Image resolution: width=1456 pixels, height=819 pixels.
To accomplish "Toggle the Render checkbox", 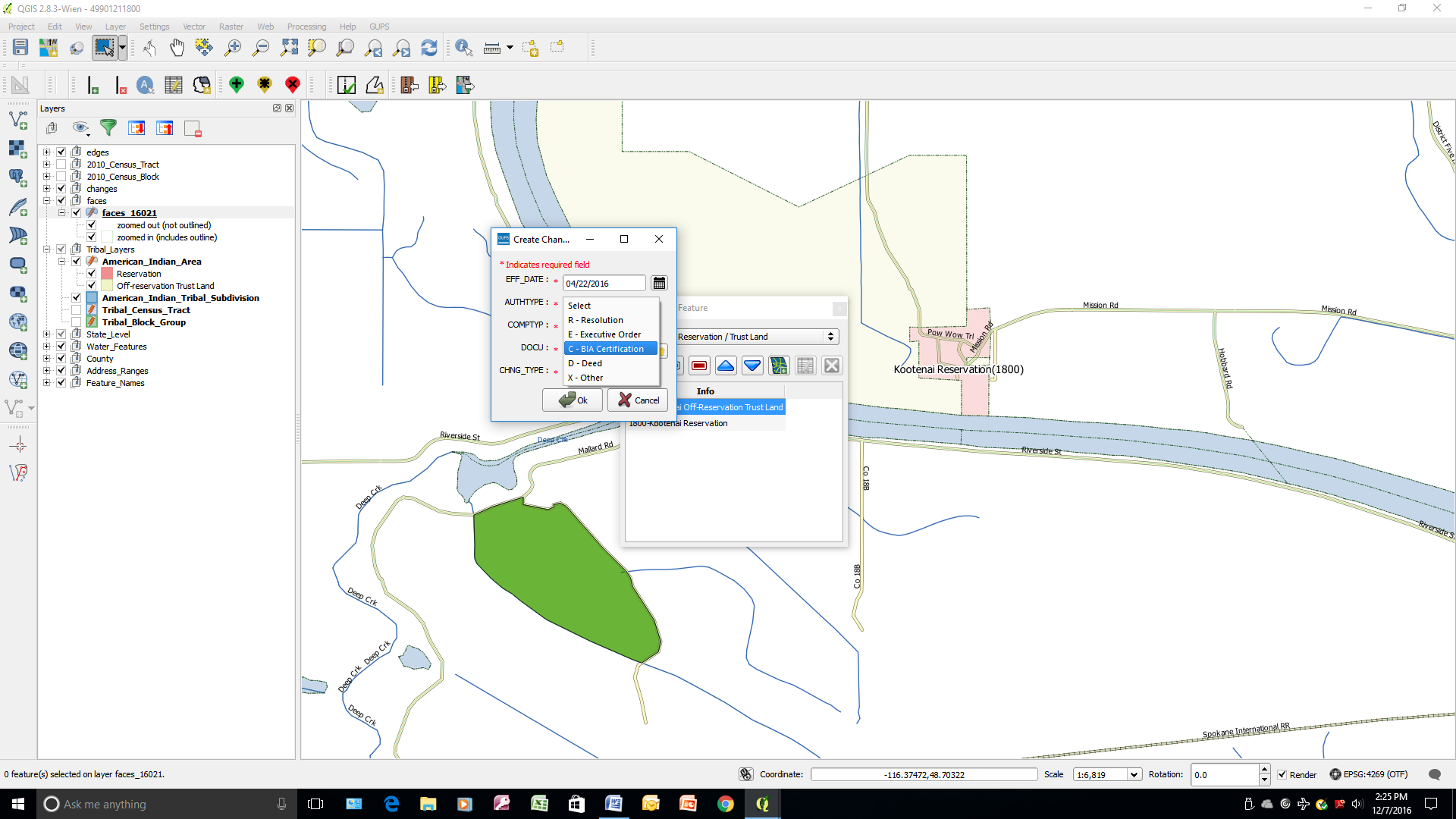I will point(1282,774).
